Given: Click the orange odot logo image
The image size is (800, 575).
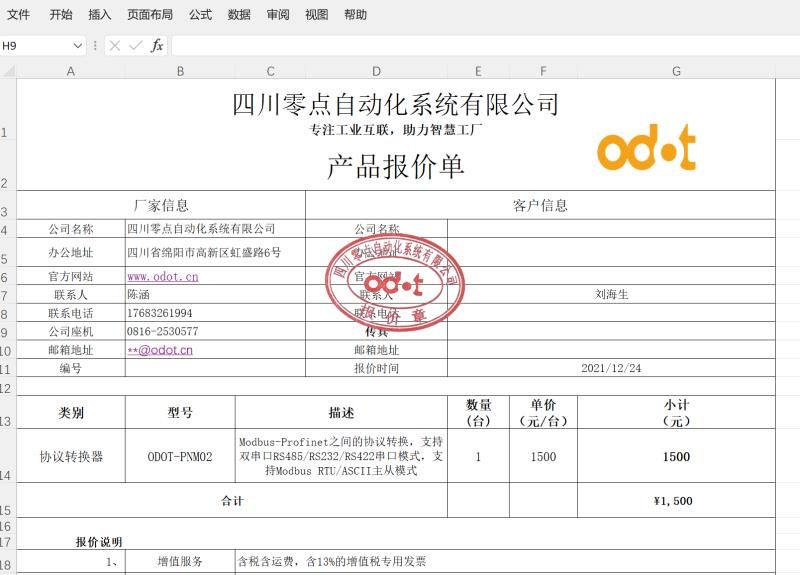Looking at the screenshot, I should point(646,147).
